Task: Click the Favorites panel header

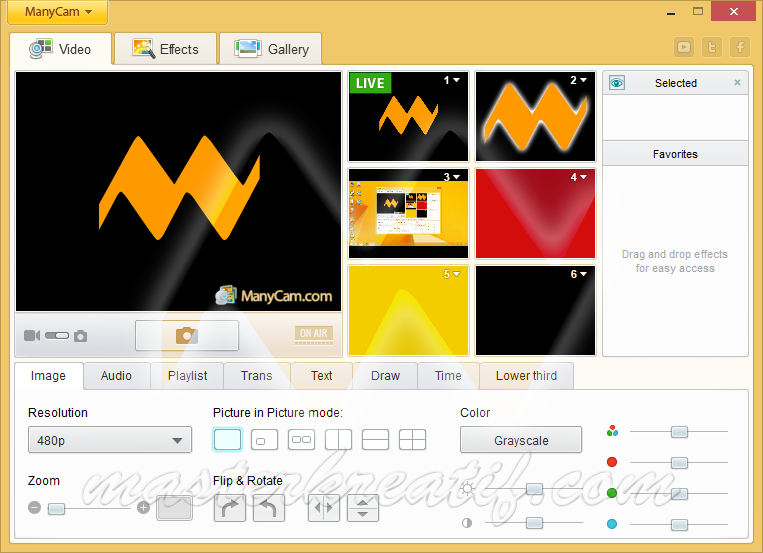Action: (675, 154)
